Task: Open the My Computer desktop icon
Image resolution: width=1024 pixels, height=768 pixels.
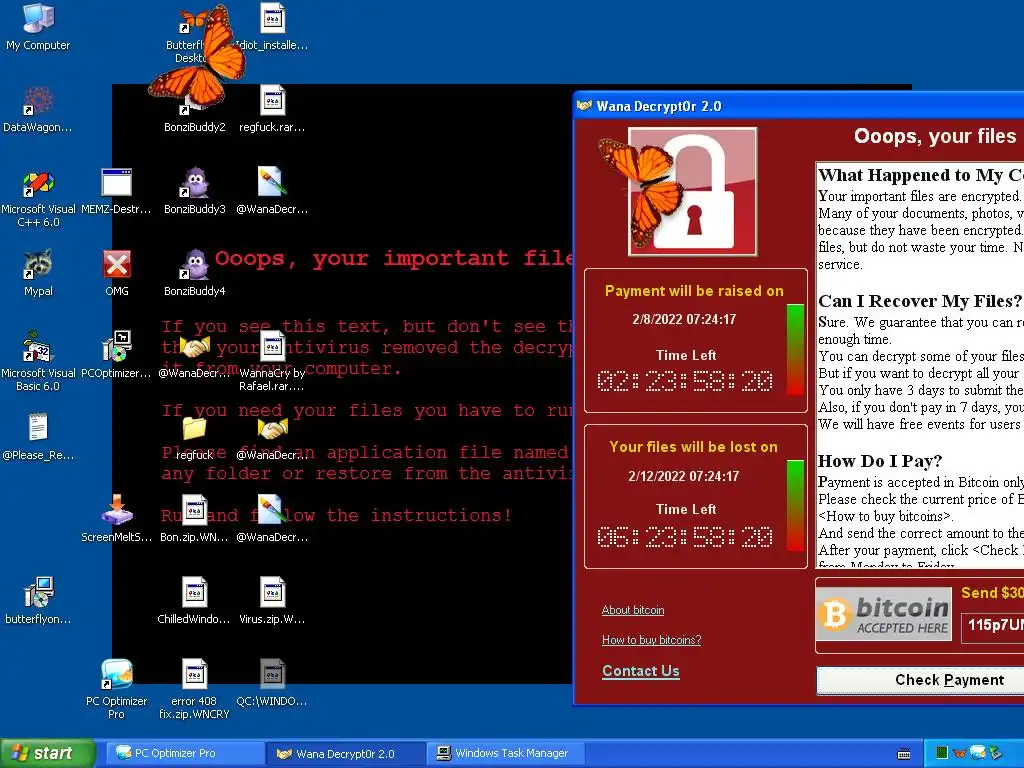Action: (38, 27)
